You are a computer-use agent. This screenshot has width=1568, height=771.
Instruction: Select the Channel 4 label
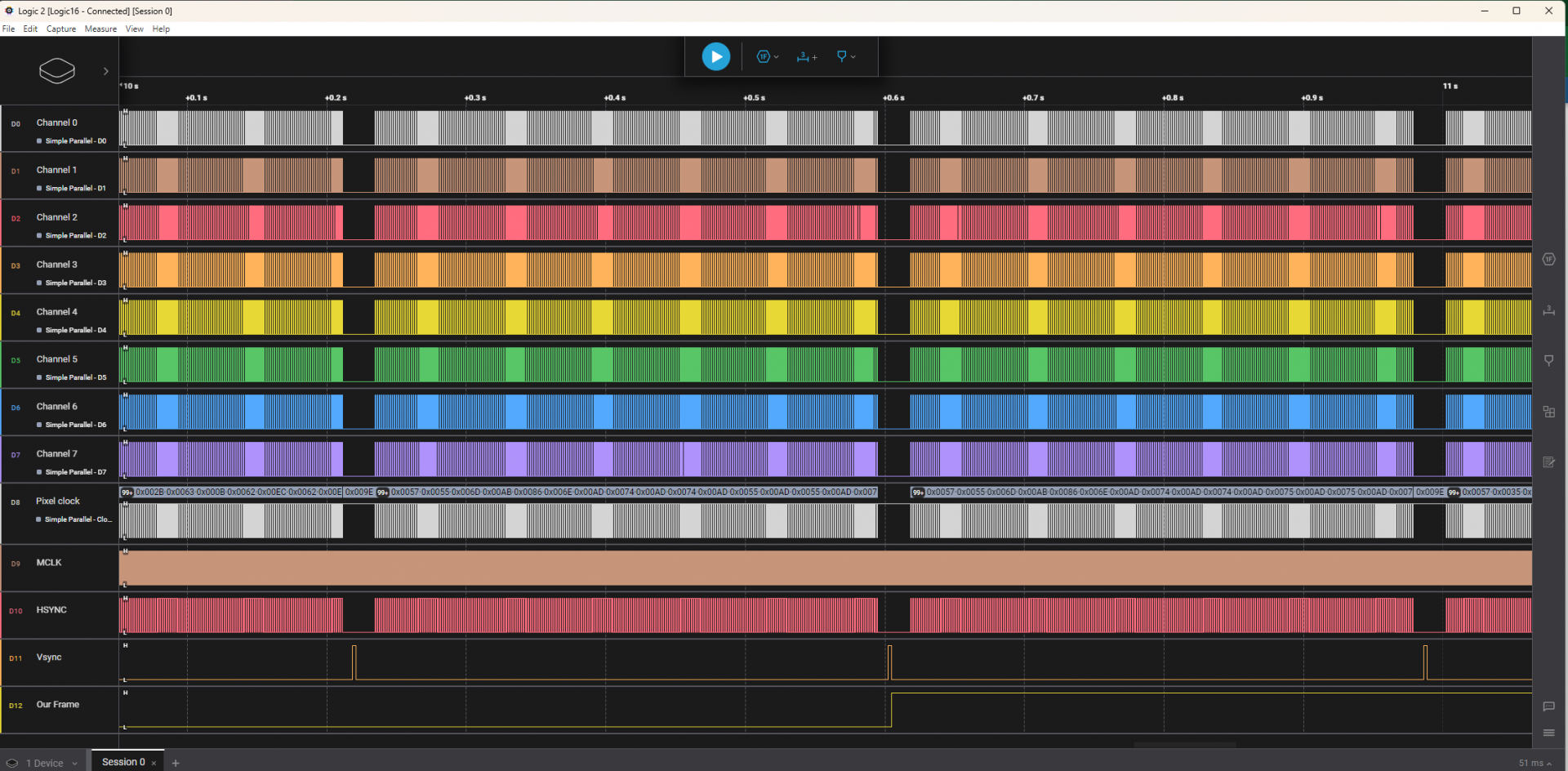57,312
